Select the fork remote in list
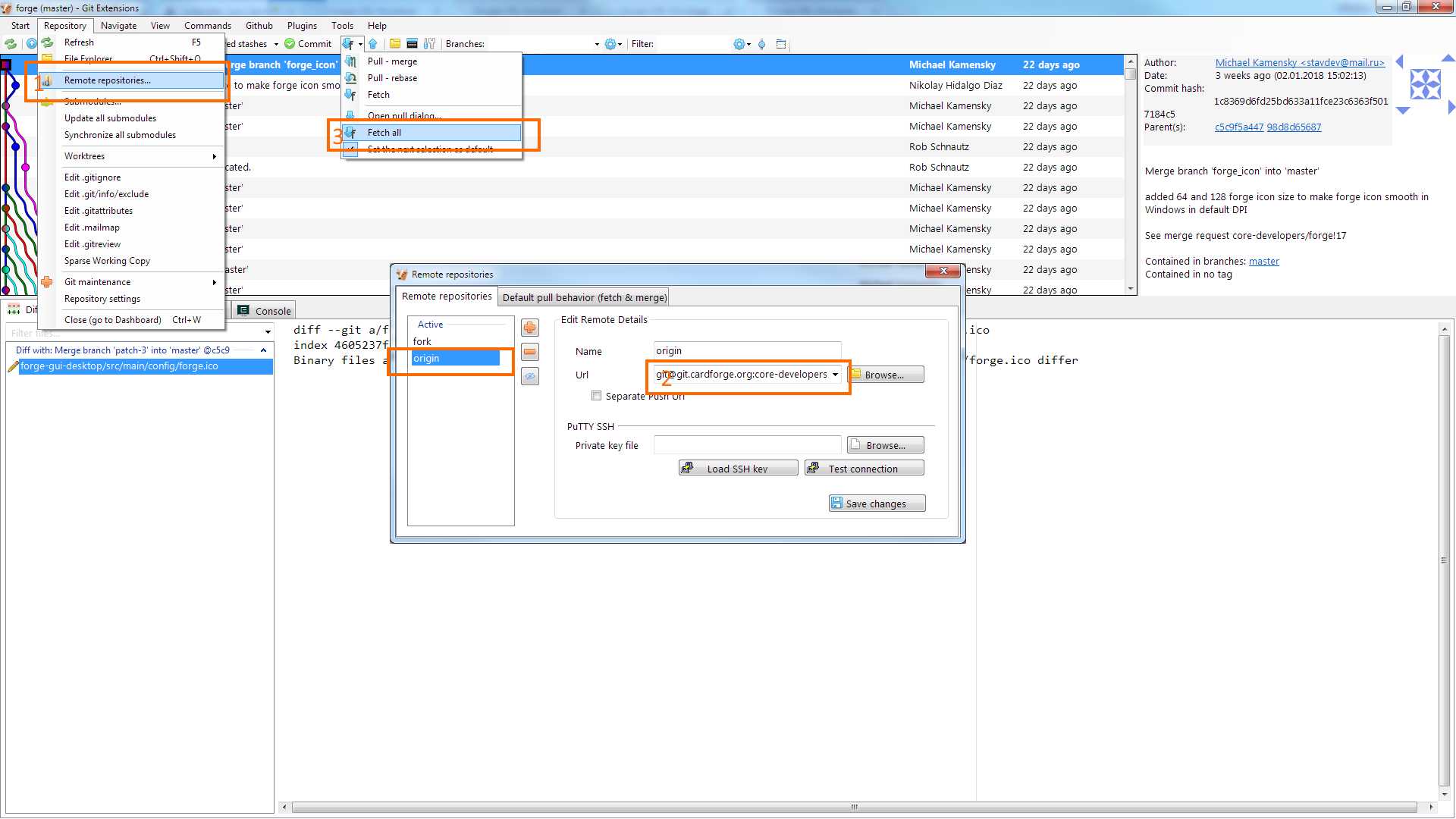The width and height of the screenshot is (1456, 819). pos(422,341)
